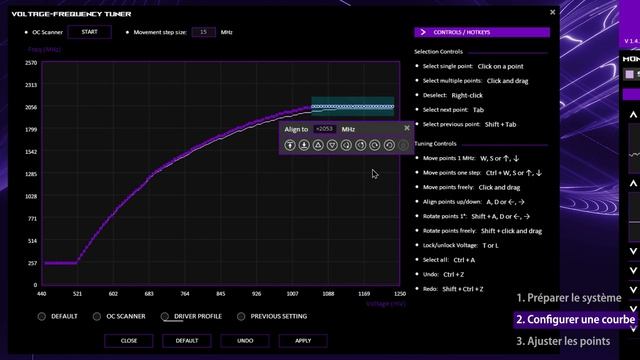
Task: Click 'Move points one step' hotkey line
Action: point(482,173)
